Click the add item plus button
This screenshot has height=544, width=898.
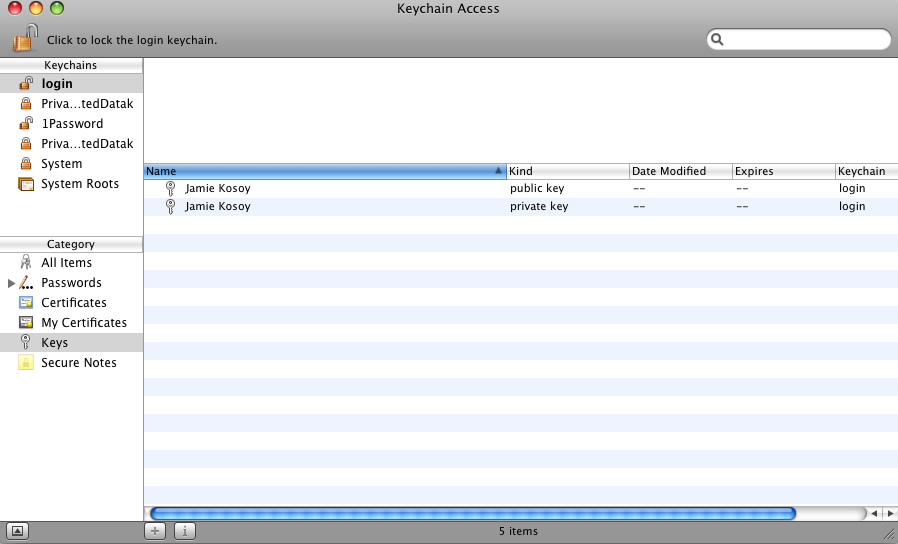tap(155, 531)
